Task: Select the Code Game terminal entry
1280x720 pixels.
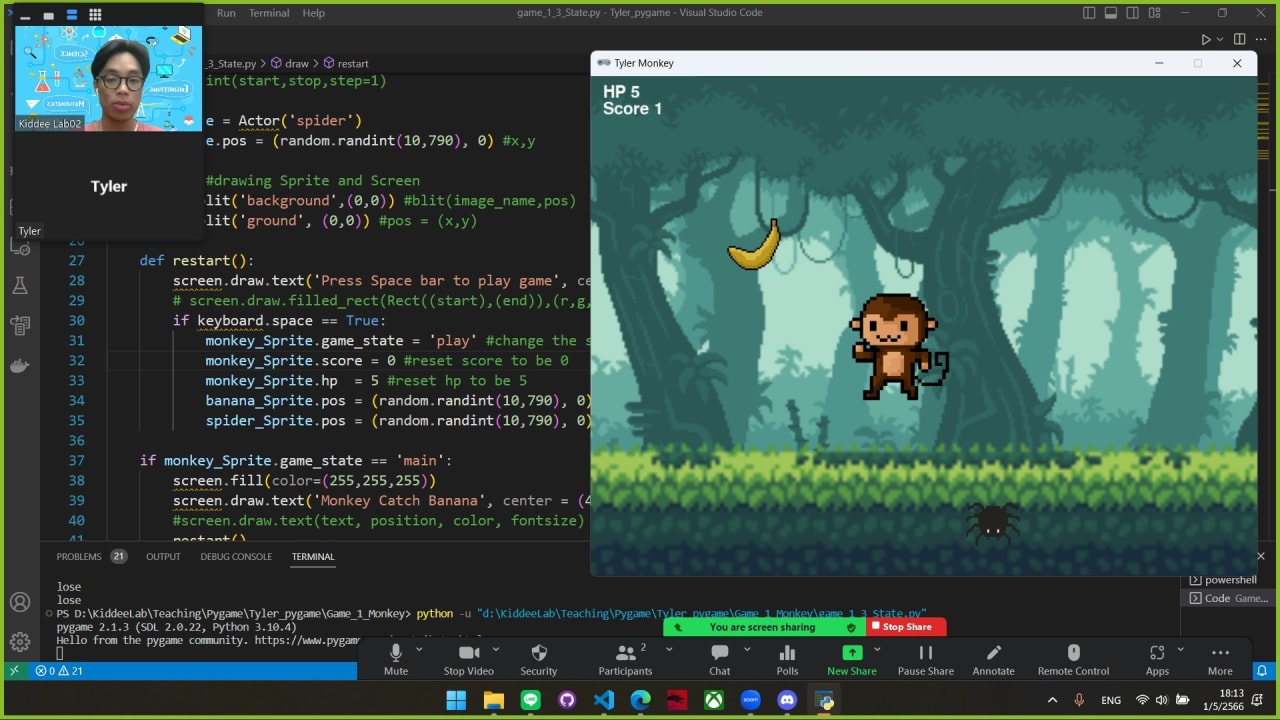Action: pyautogui.click(x=1229, y=598)
